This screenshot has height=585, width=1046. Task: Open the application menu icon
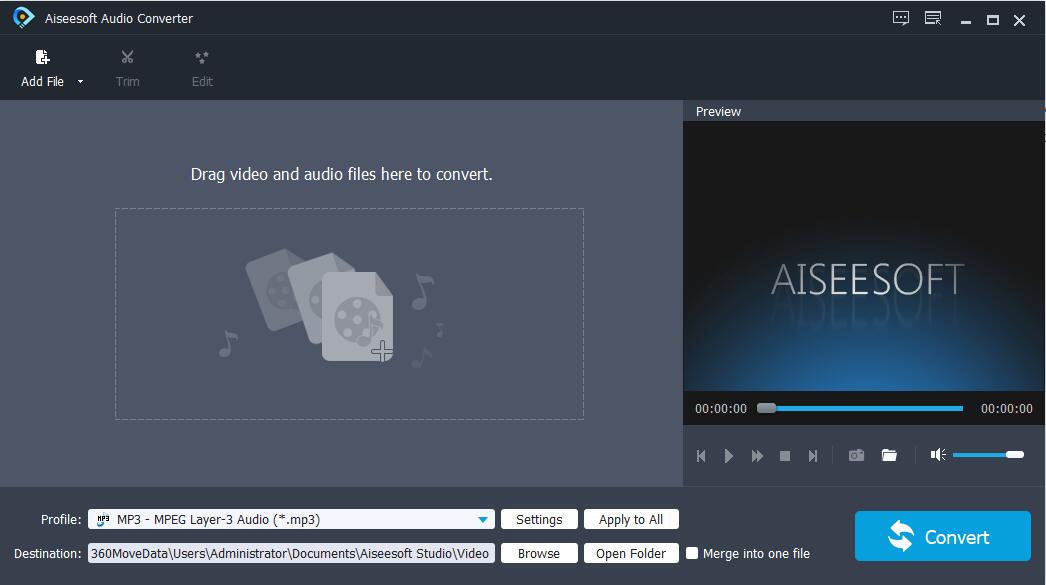click(932, 18)
